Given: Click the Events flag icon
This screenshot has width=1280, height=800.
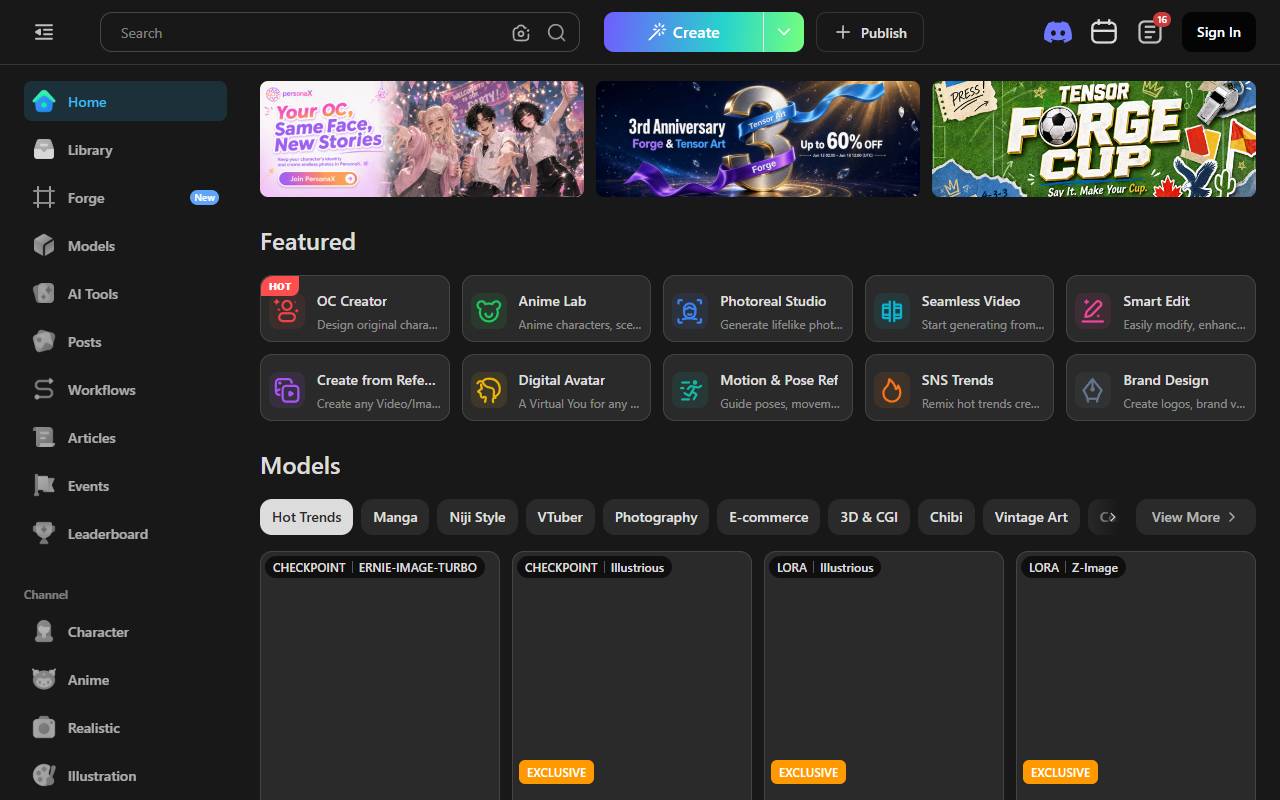Looking at the screenshot, I should pyautogui.click(x=44, y=486).
